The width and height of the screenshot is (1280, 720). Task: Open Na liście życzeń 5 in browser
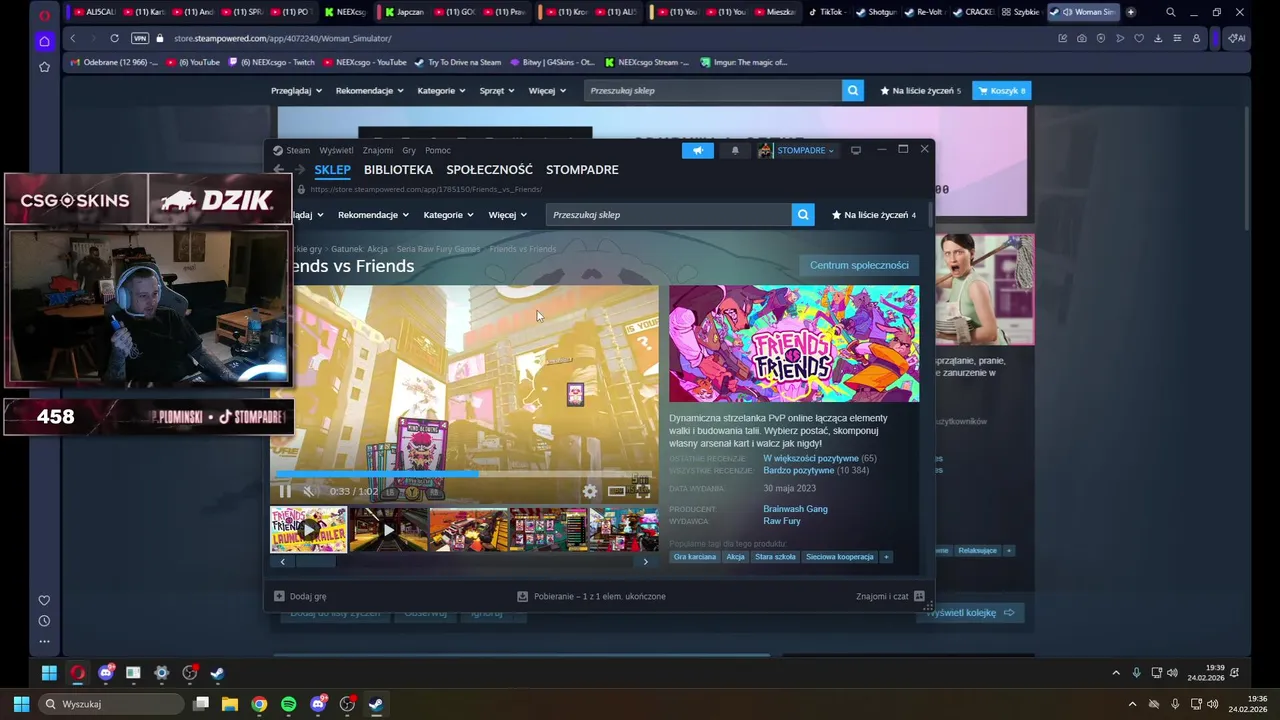tap(920, 90)
